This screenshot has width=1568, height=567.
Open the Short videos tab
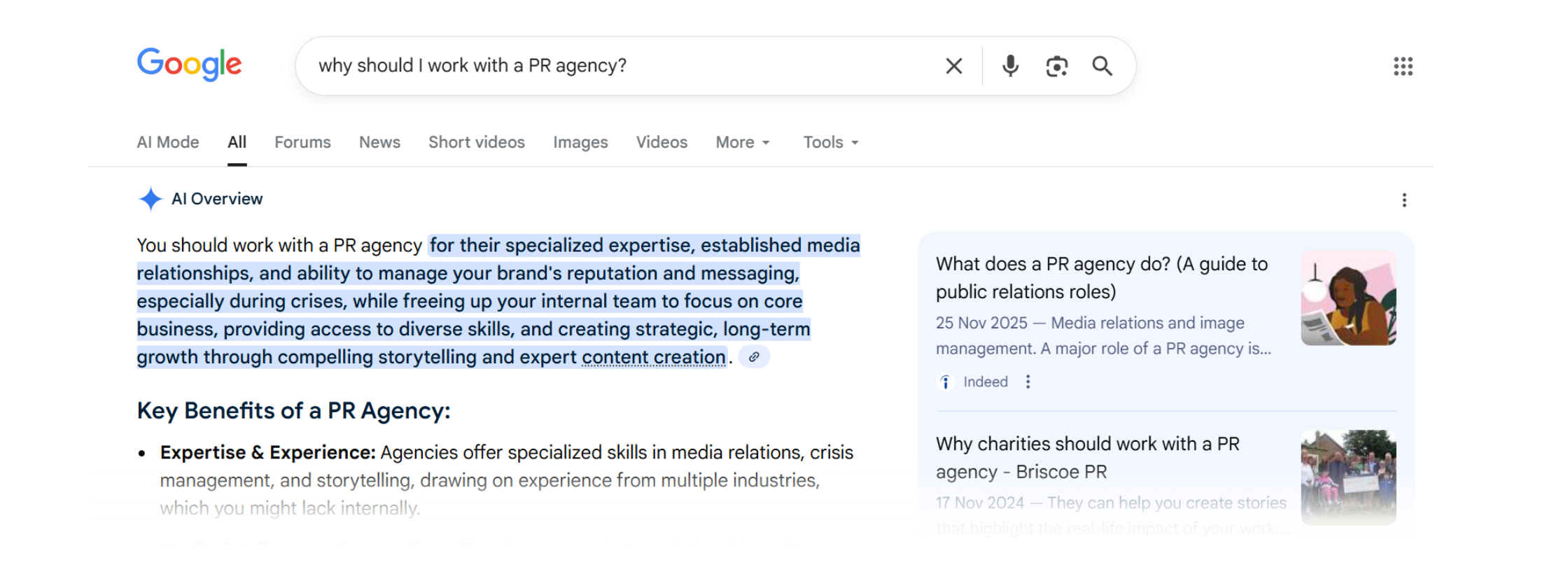pos(477,142)
